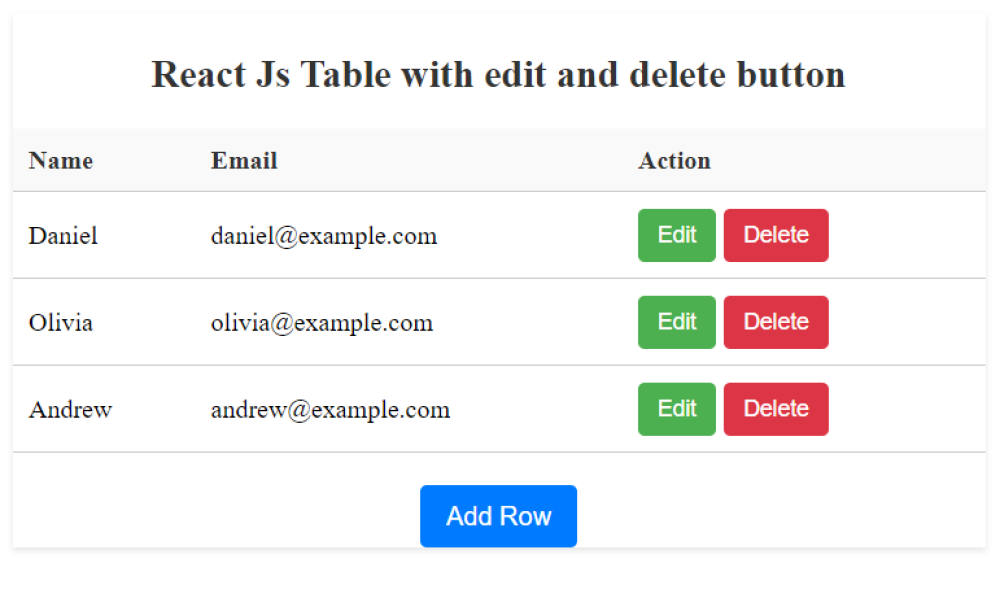
Task: Click the Email column header
Action: click(244, 161)
